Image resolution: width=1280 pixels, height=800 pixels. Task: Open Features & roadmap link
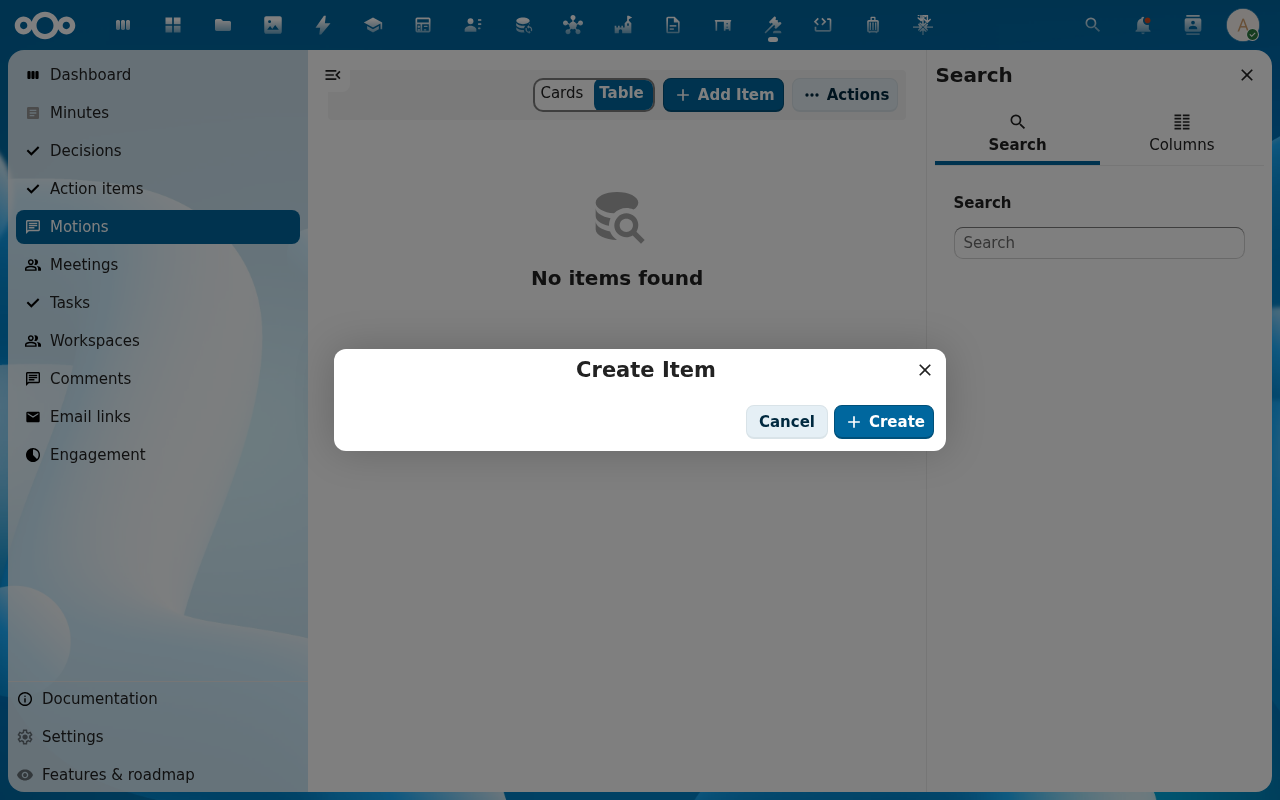(158, 775)
